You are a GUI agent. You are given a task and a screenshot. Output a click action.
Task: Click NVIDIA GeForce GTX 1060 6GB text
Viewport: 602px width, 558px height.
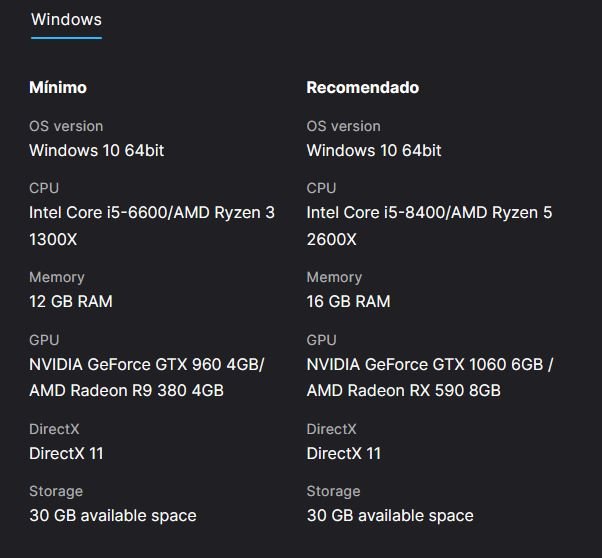[x=425, y=364]
